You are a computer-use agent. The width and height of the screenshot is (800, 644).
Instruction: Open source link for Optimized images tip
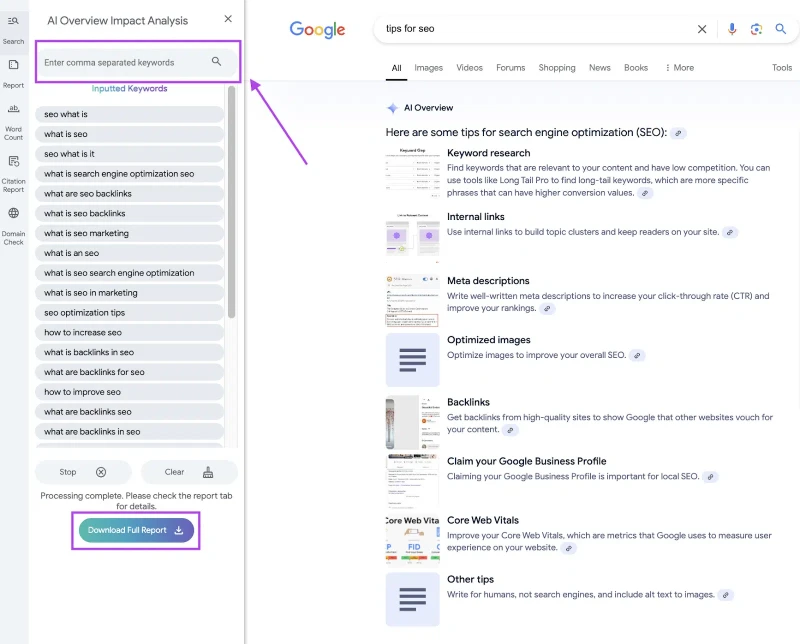click(x=637, y=356)
